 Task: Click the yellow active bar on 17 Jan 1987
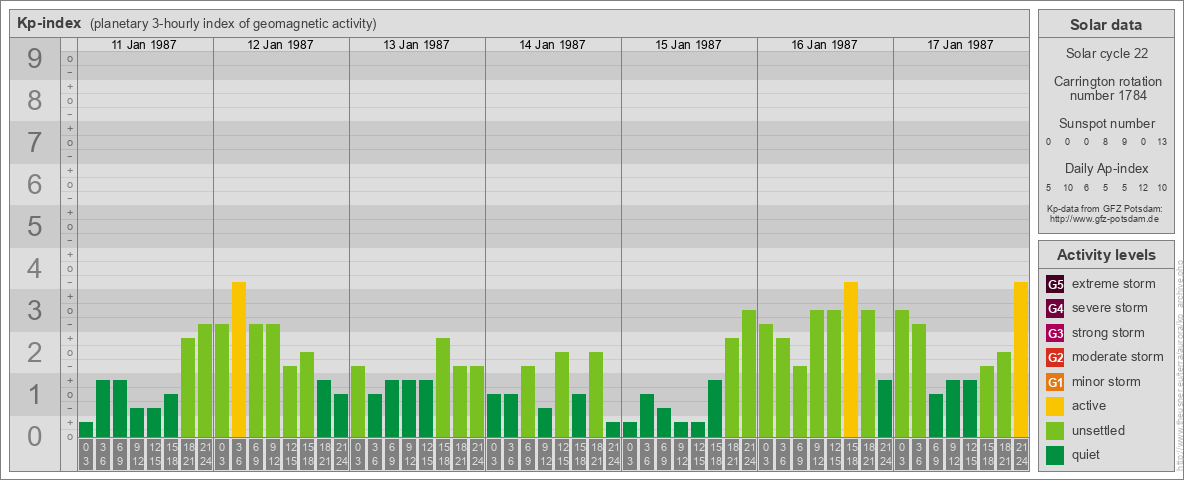pyautogui.click(x=1020, y=359)
